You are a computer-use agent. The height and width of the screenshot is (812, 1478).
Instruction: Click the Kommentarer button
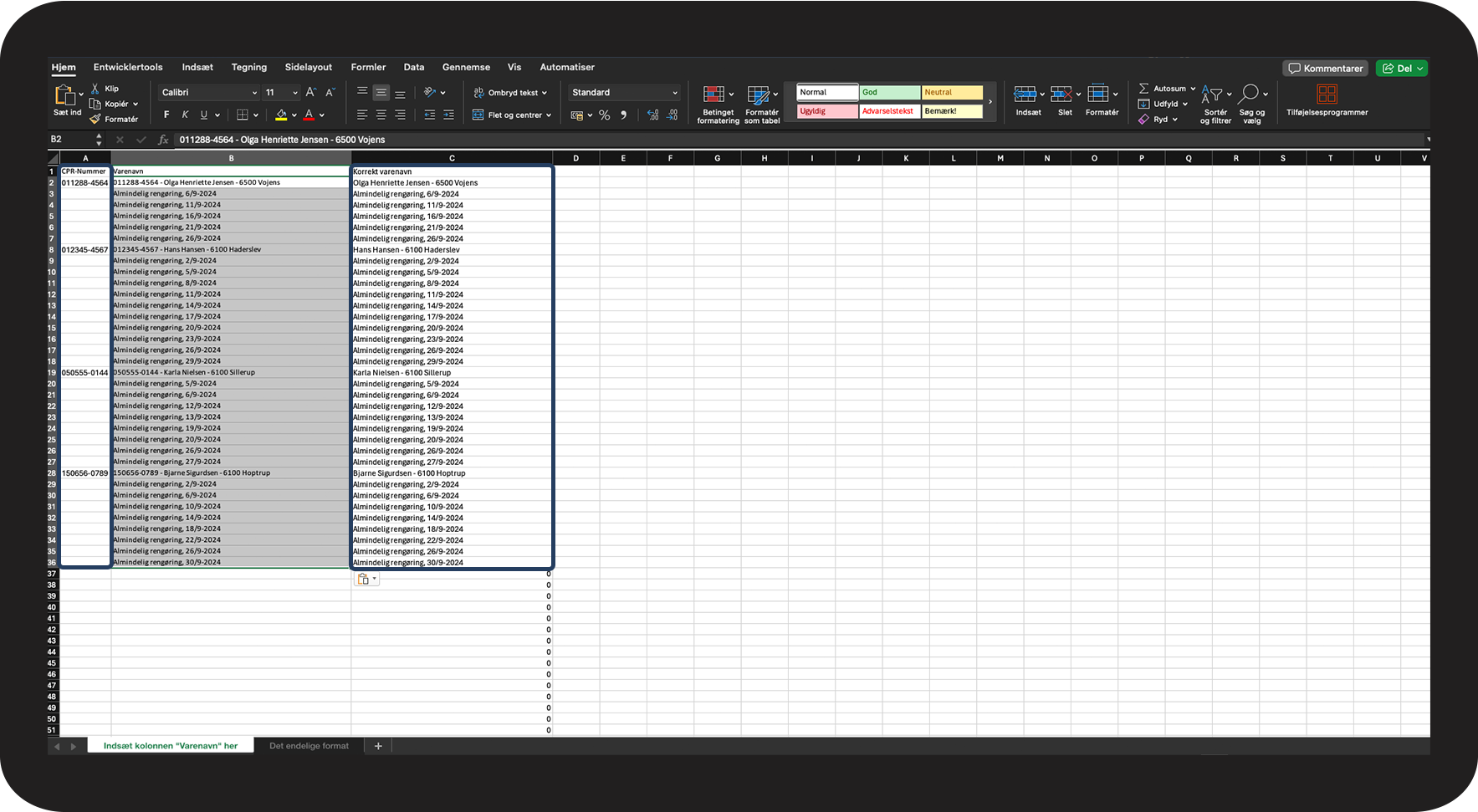(x=1325, y=69)
